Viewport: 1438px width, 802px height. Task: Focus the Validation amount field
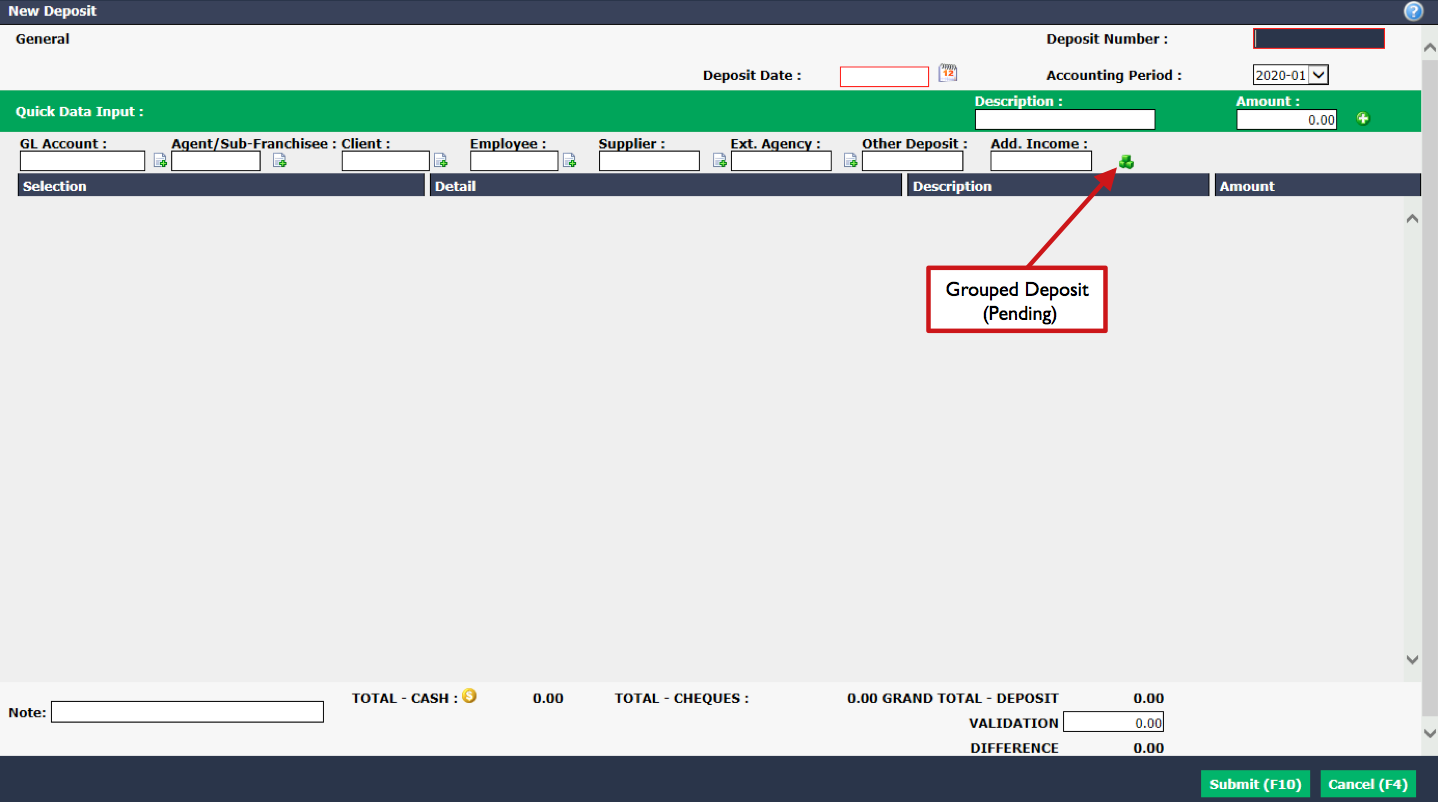(x=1114, y=722)
